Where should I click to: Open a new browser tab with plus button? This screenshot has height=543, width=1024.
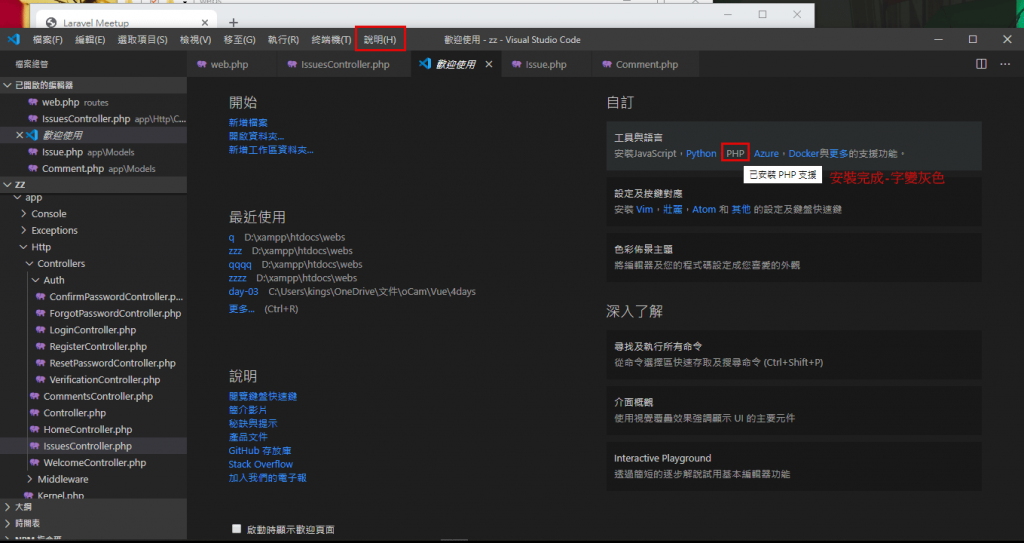pyautogui.click(x=233, y=22)
